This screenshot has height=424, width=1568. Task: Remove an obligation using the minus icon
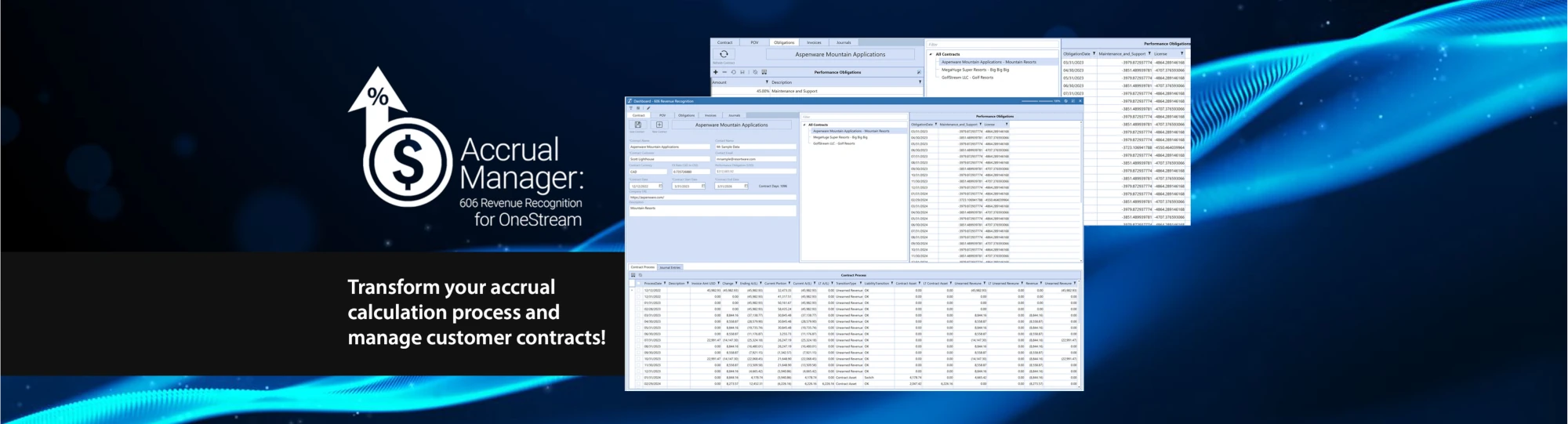pyautogui.click(x=724, y=72)
